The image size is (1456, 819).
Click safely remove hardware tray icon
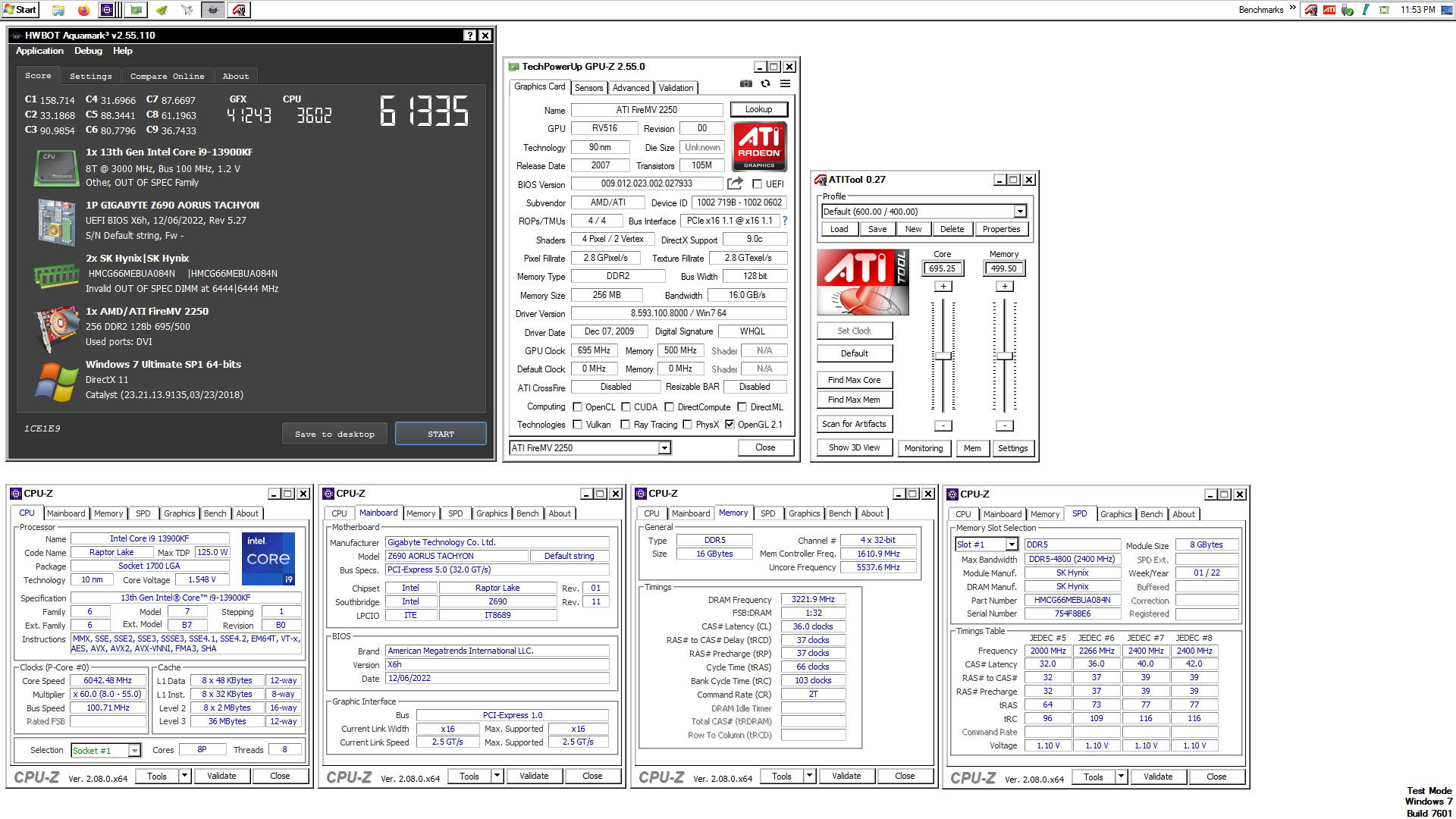[1348, 10]
